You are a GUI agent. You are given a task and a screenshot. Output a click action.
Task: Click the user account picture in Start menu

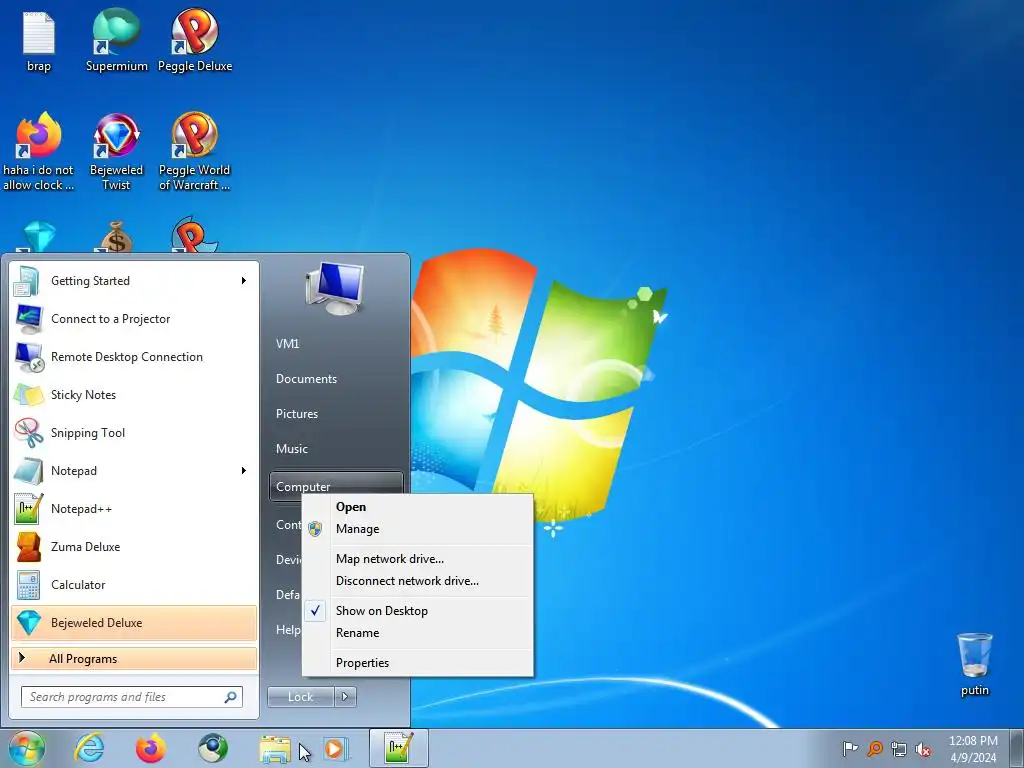pos(334,288)
